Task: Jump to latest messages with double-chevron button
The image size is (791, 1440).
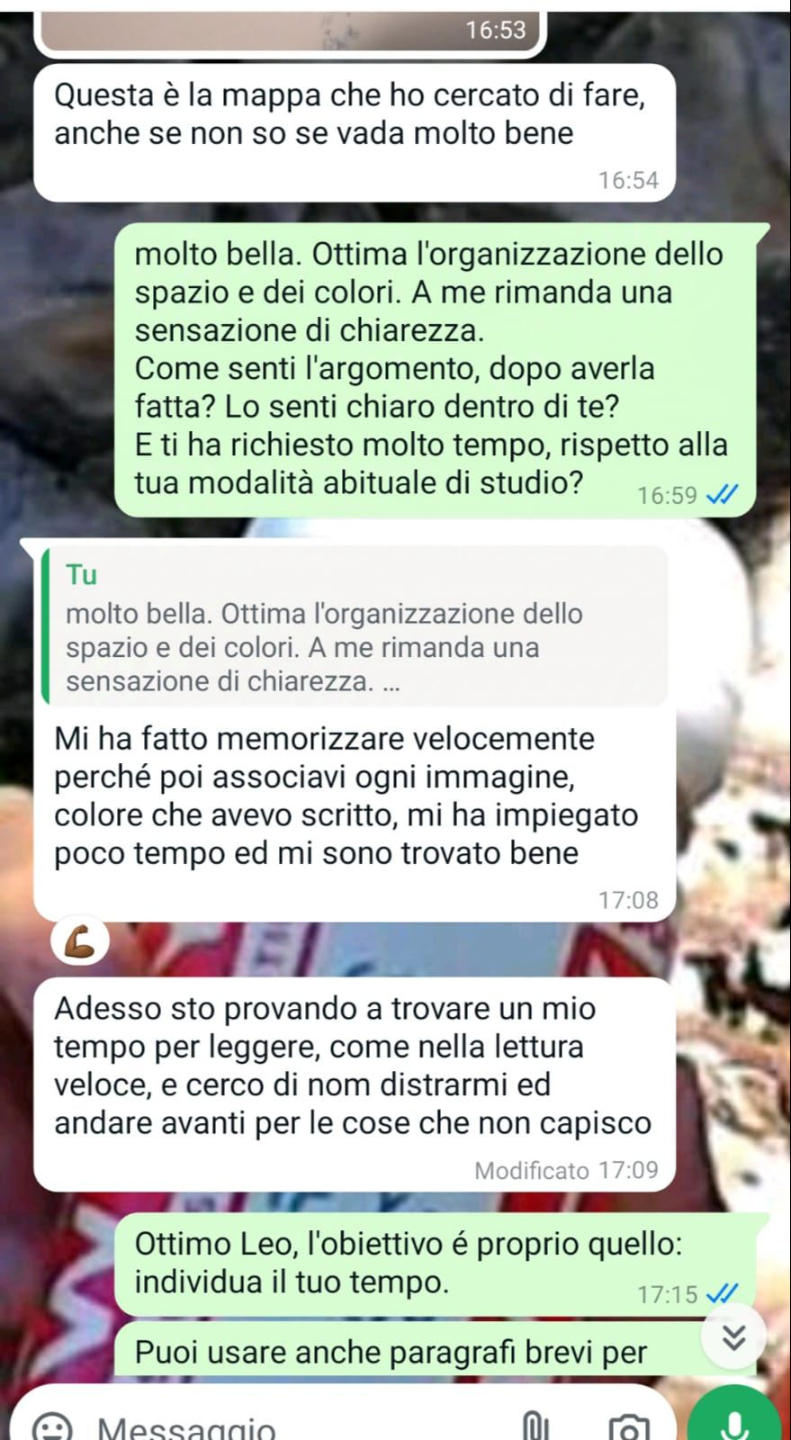Action: 734,1337
